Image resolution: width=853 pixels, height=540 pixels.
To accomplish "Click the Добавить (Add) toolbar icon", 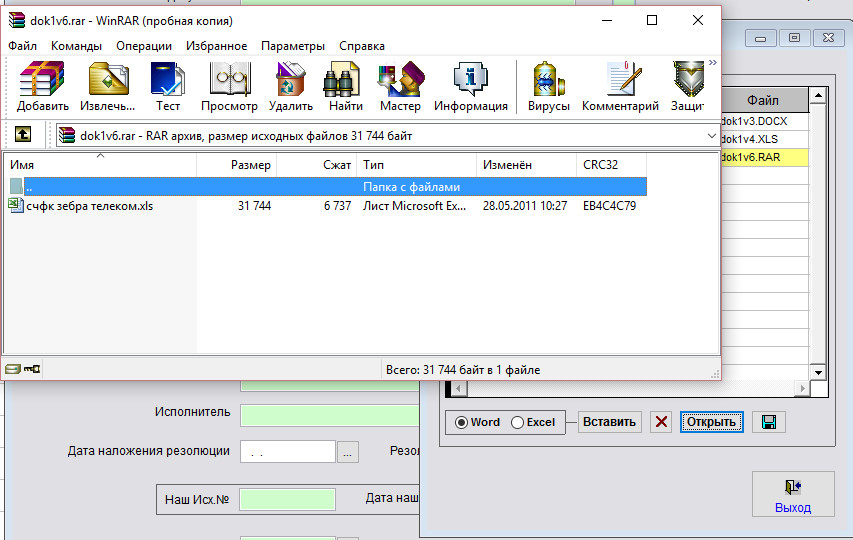I will click(x=42, y=86).
